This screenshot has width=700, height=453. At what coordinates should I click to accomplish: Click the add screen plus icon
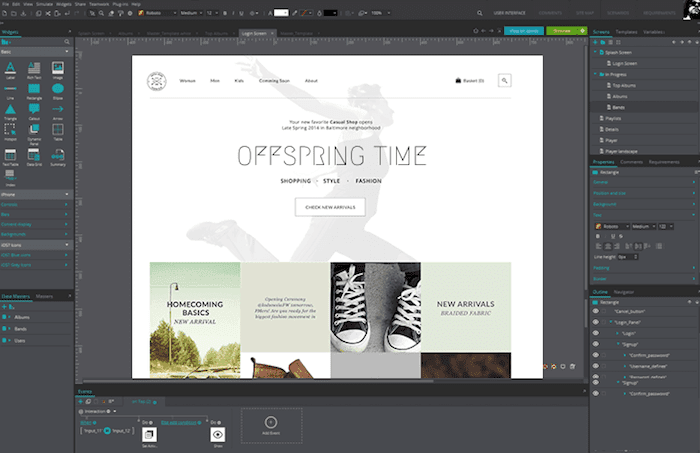595,42
